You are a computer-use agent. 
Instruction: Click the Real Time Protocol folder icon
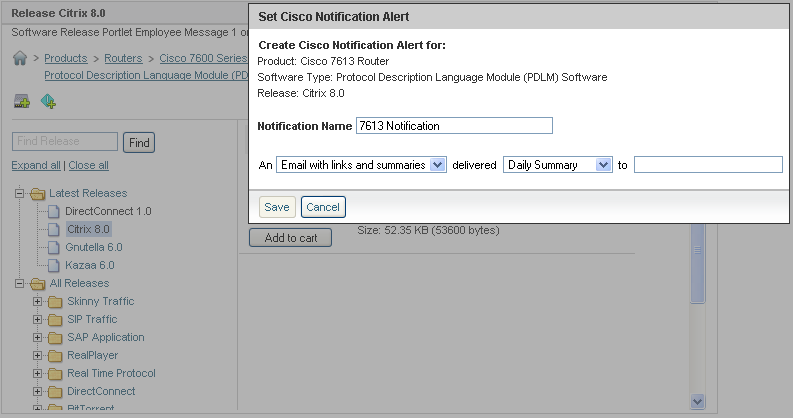pyautogui.click(x=55, y=373)
